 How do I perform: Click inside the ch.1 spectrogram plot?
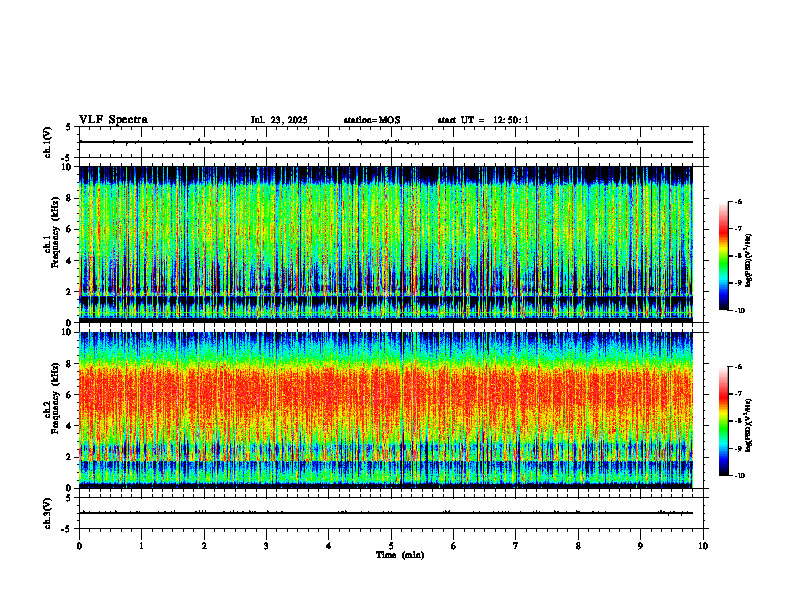(386, 244)
